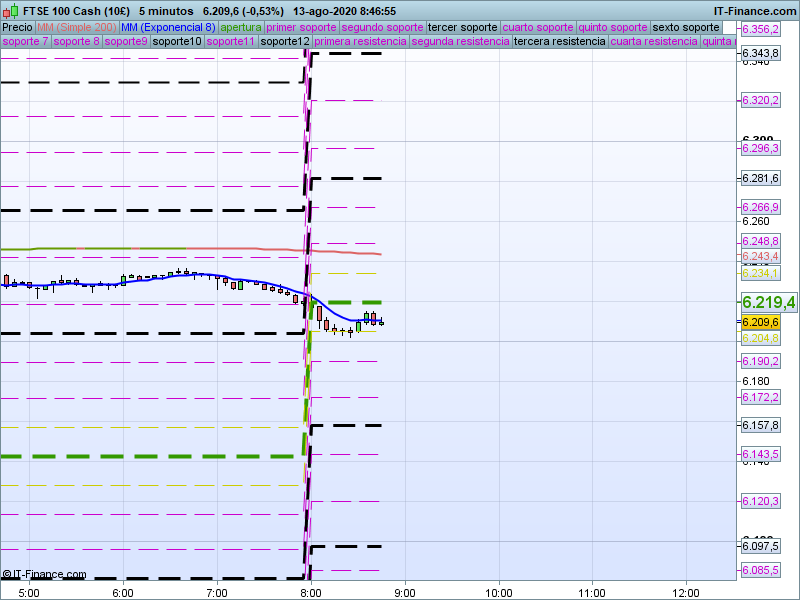The image size is (800, 600).
Task: Click the IT-Finance.com link at top right
Action: (x=754, y=11)
